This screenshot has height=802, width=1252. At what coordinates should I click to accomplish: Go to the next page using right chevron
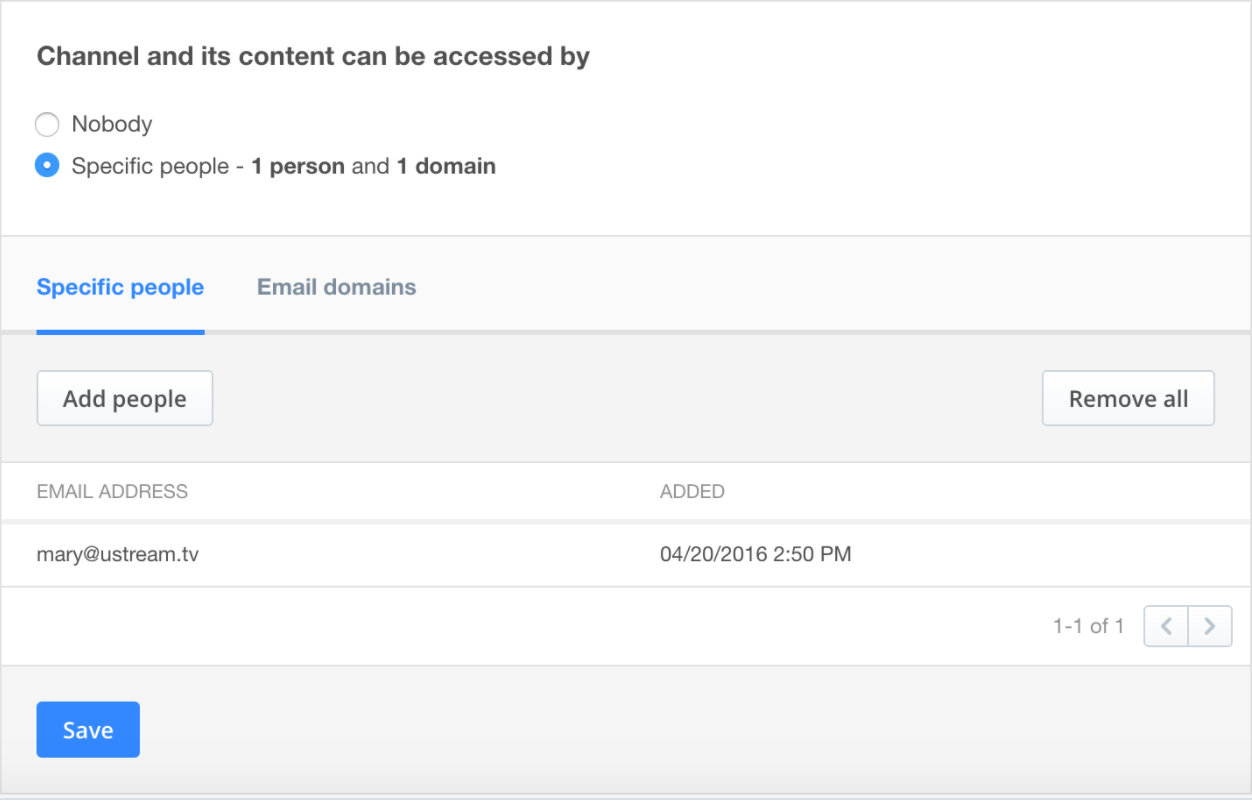tap(1210, 626)
